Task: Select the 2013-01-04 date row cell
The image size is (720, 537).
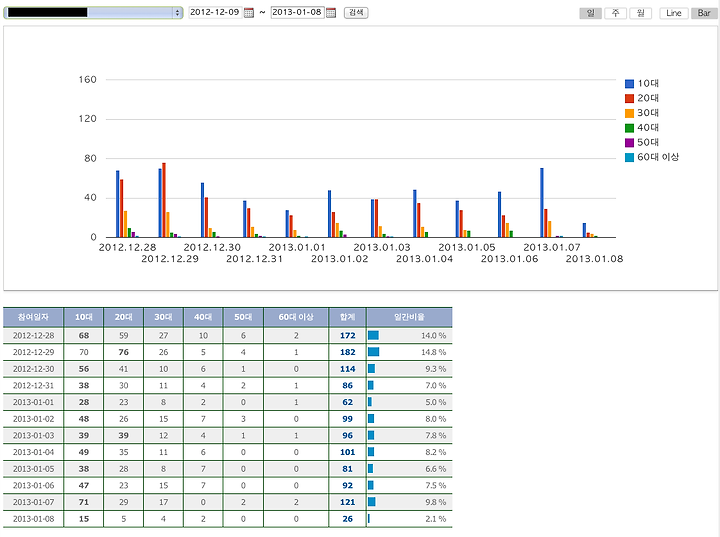Action: (x=33, y=452)
